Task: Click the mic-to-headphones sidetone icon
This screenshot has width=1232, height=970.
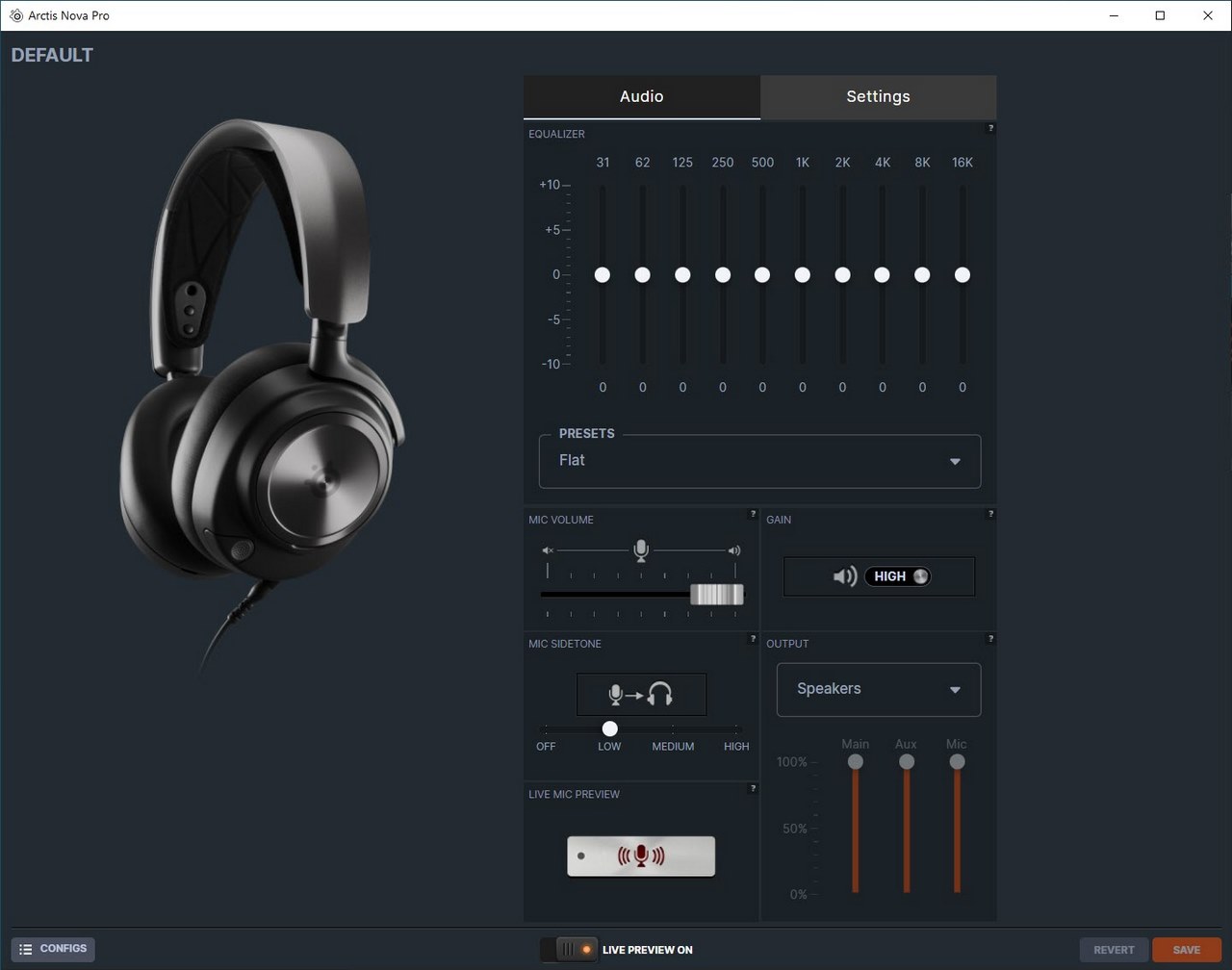Action: coord(641,694)
